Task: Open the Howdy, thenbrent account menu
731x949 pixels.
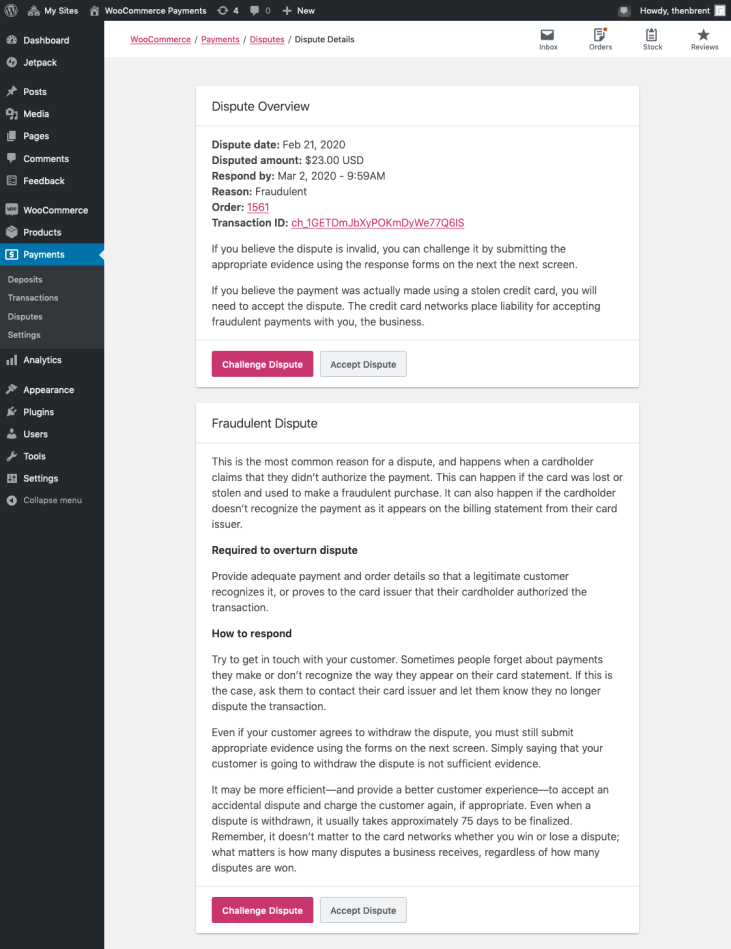Action: pyautogui.click(x=672, y=10)
